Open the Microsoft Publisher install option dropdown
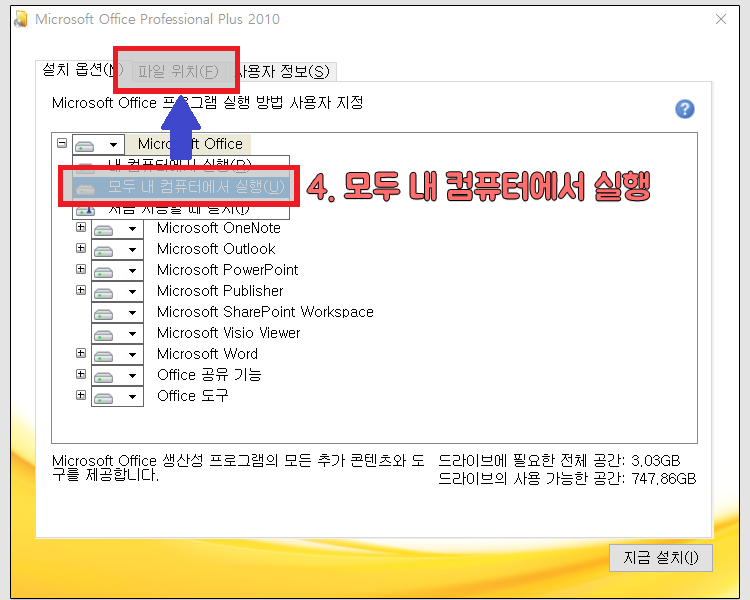 coord(117,292)
